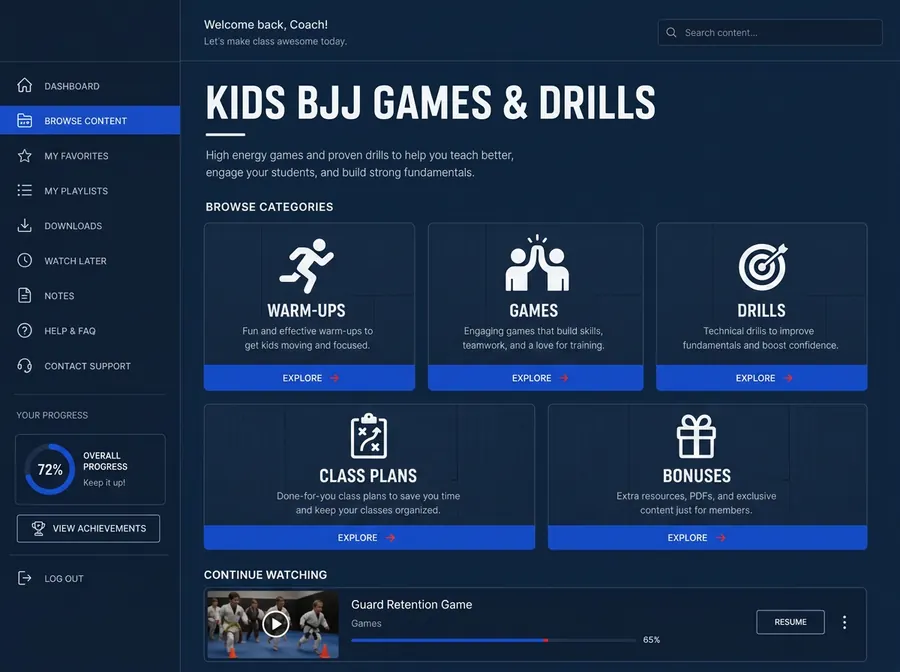
Task: Play the Guard Retention Game thumbnail
Action: [273, 624]
